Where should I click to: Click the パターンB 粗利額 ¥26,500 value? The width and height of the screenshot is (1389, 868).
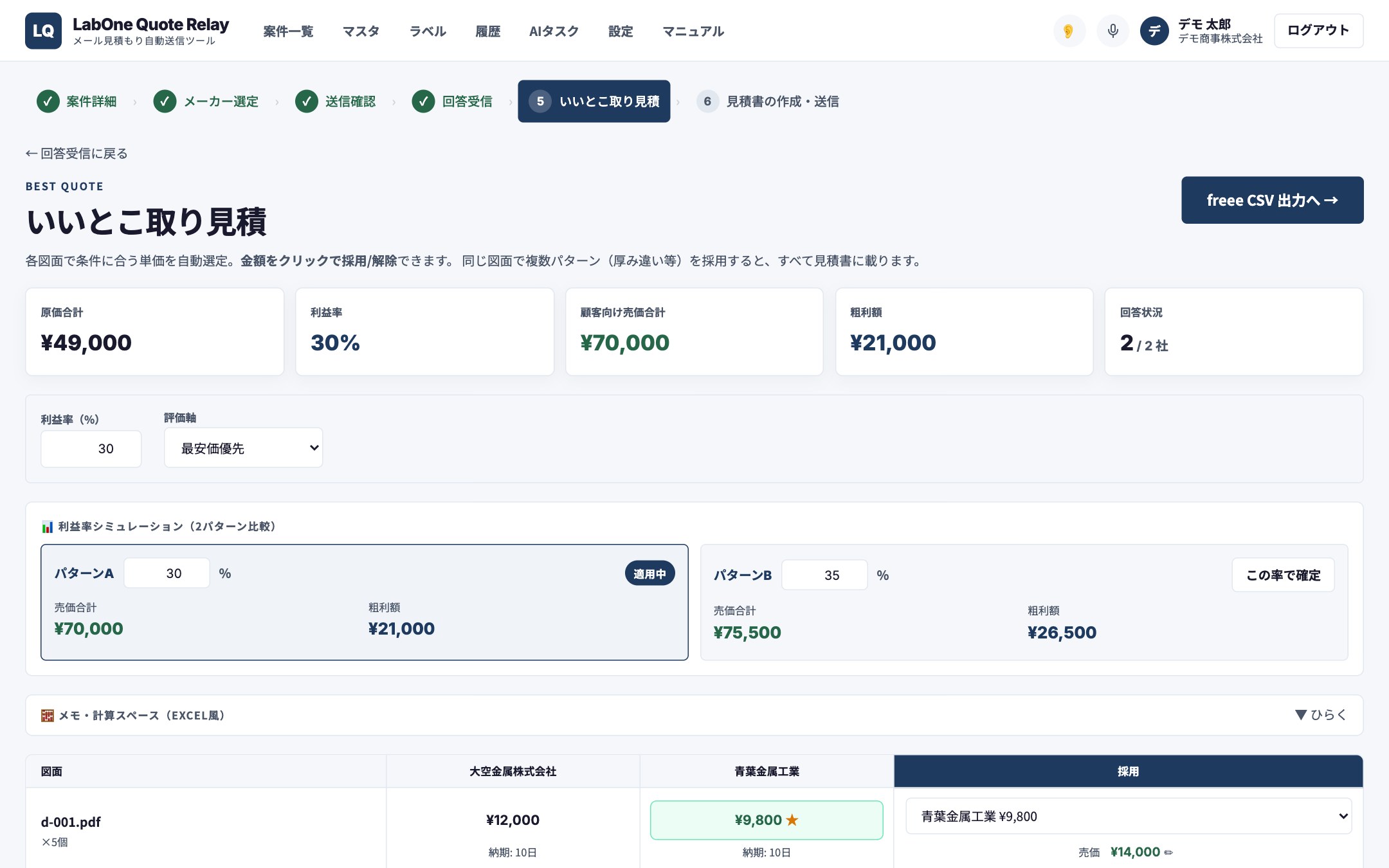point(1062,633)
